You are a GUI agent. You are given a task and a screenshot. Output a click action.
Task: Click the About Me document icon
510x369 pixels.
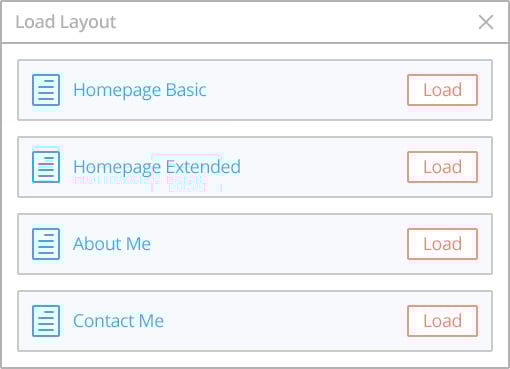tap(46, 244)
